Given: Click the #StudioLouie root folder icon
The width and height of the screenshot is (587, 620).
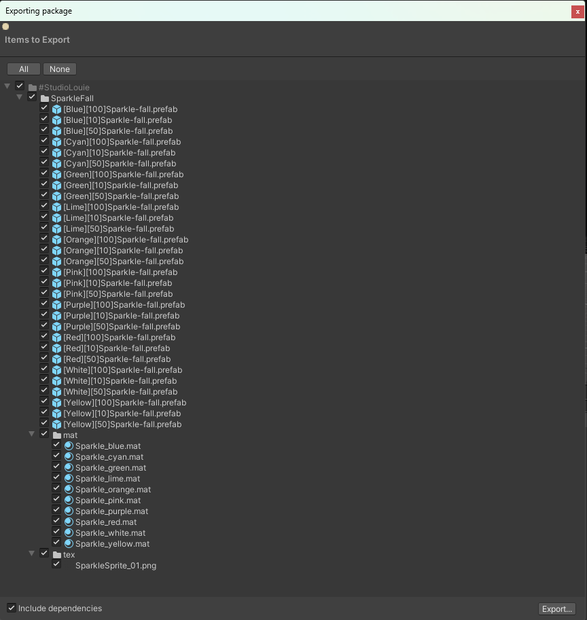Looking at the screenshot, I should click(32, 87).
